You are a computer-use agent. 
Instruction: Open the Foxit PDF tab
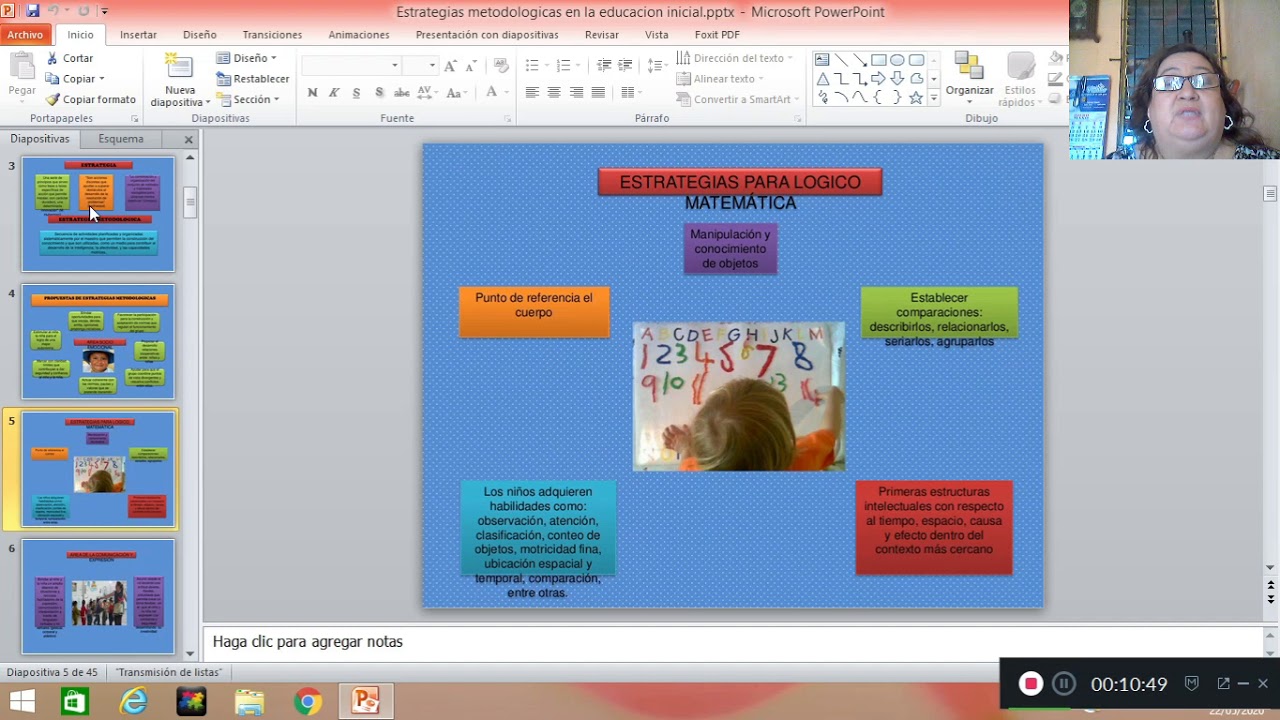pyautogui.click(x=717, y=34)
